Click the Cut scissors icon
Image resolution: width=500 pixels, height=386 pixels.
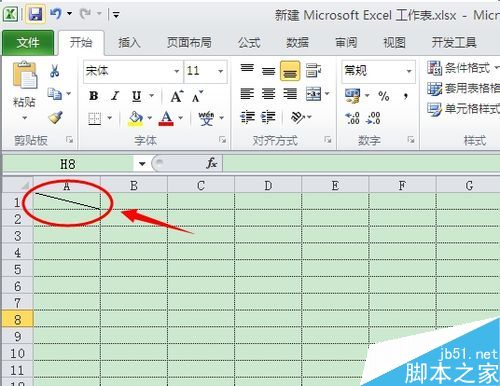(x=55, y=71)
